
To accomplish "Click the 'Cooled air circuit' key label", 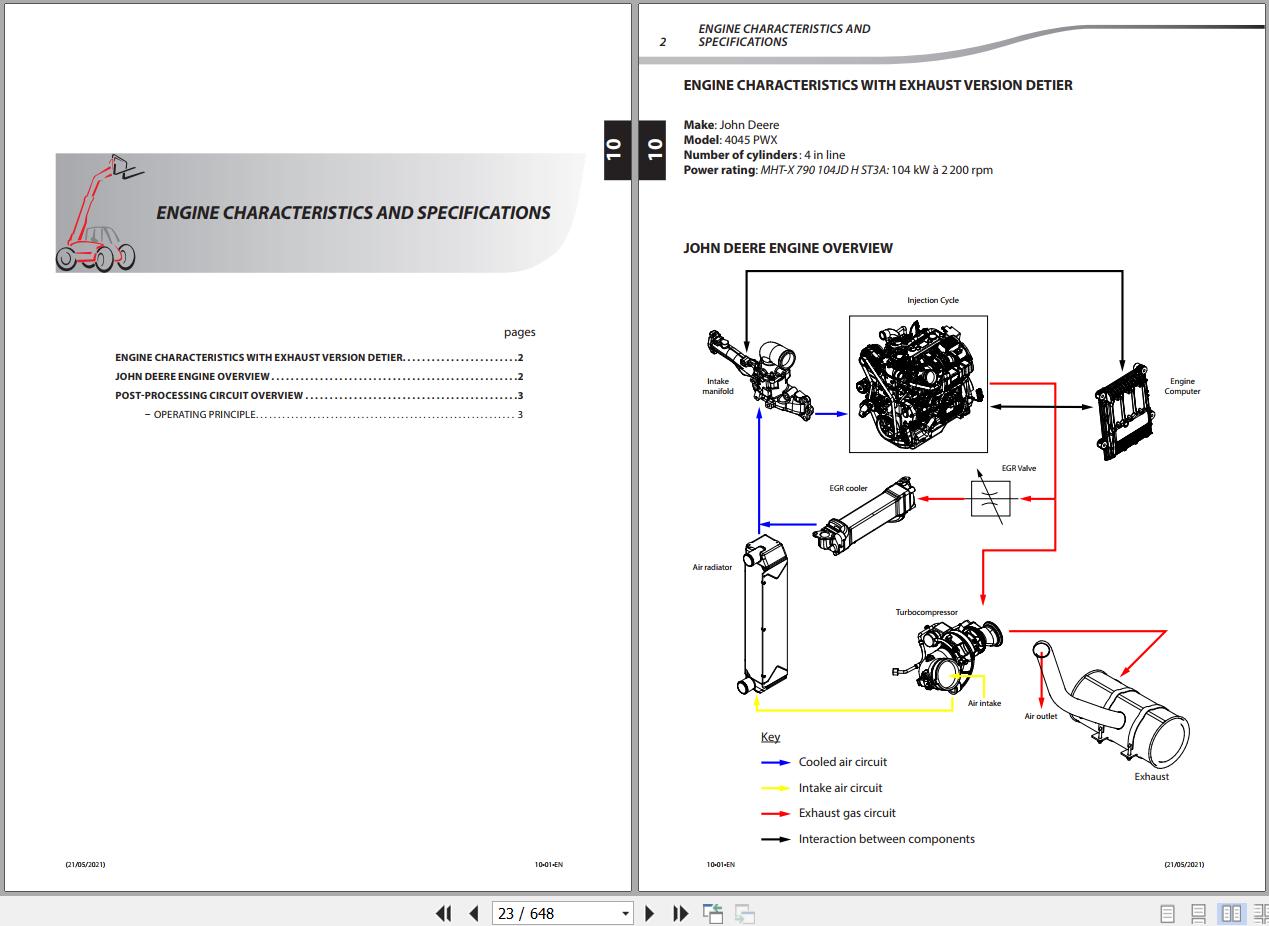I will click(x=842, y=762).
